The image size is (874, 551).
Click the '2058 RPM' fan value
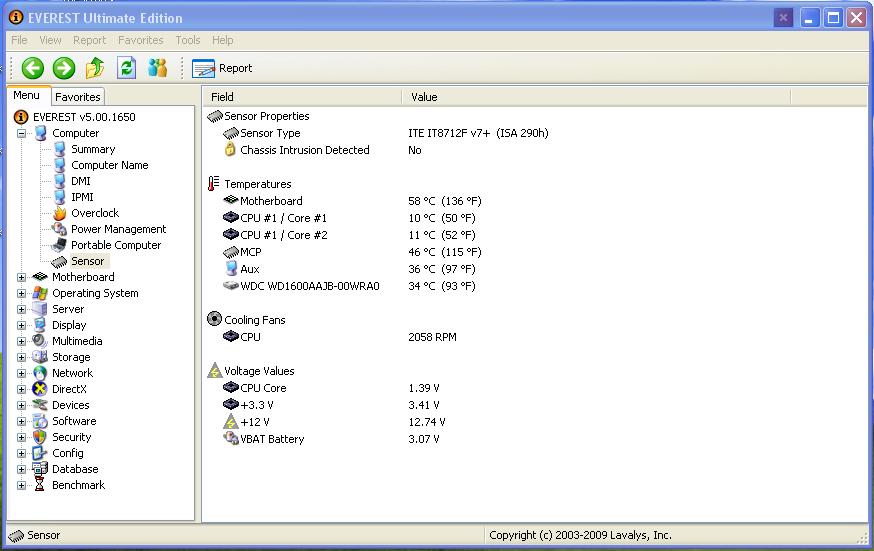point(432,337)
